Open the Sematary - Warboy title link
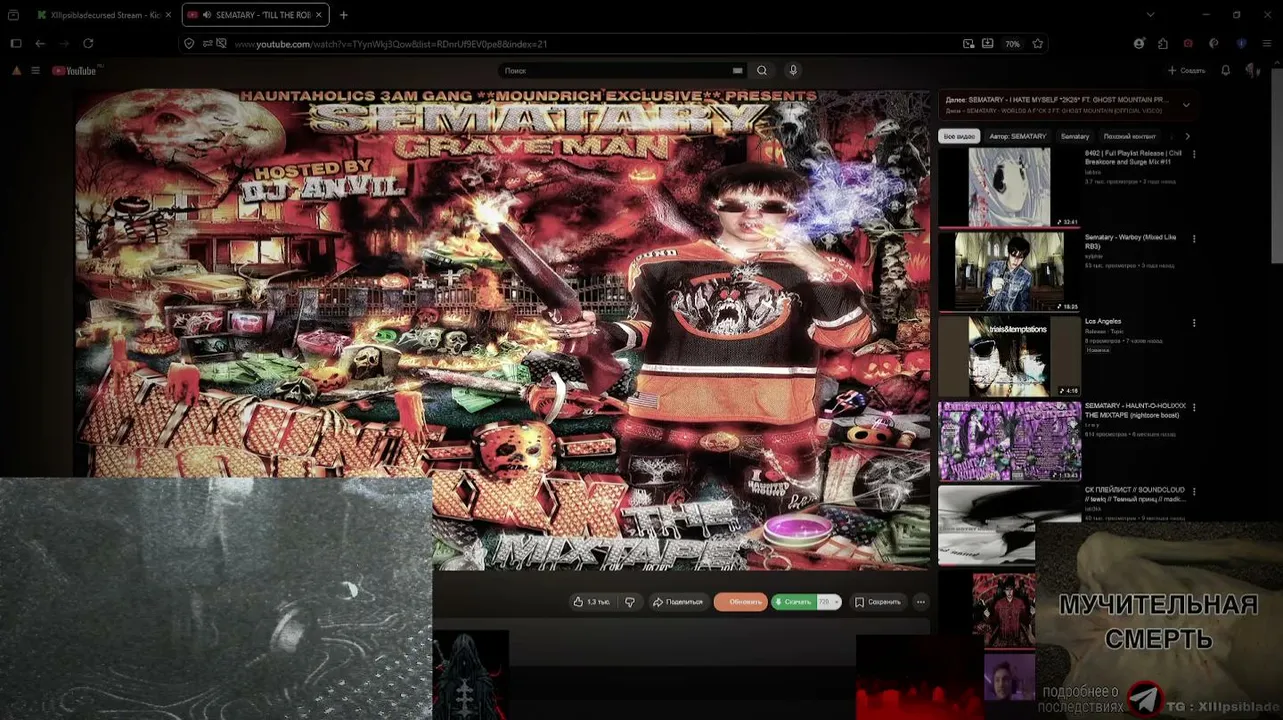1283x720 pixels. pyautogui.click(x=1130, y=241)
